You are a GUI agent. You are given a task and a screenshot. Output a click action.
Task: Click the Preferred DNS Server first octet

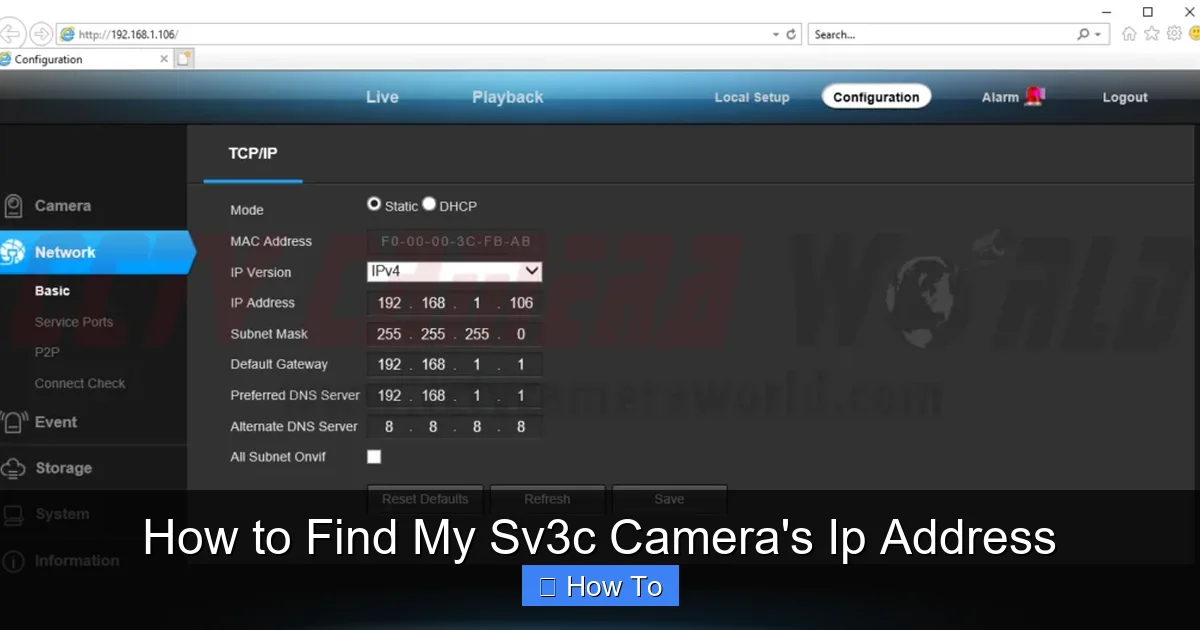point(389,395)
